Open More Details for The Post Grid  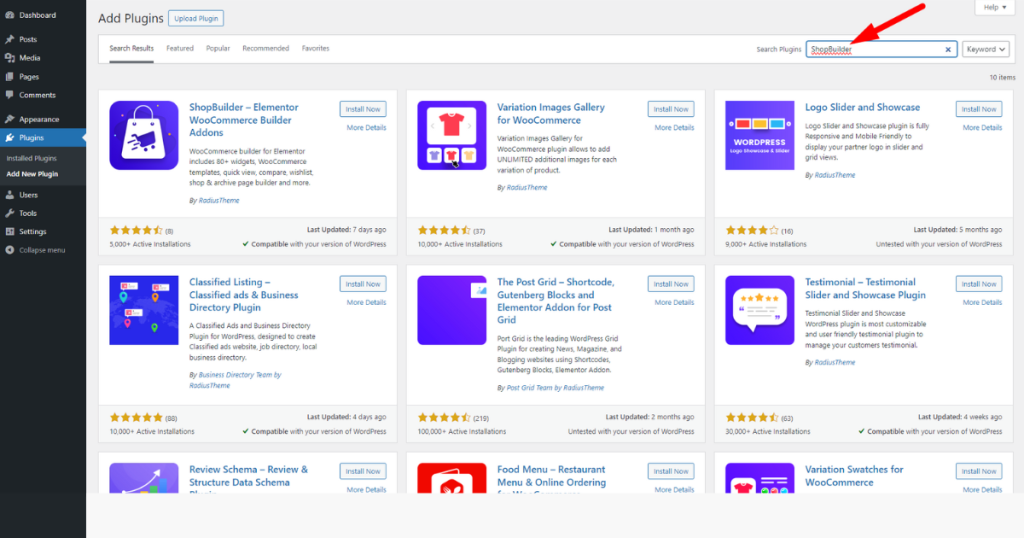tap(674, 303)
